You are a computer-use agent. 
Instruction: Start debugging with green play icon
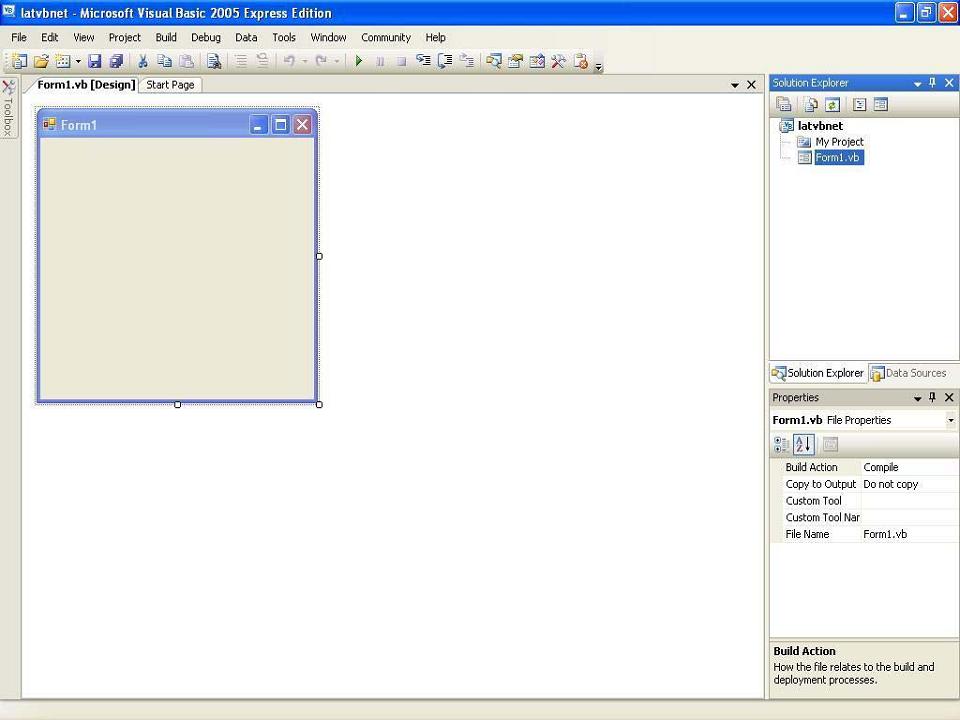click(x=359, y=61)
